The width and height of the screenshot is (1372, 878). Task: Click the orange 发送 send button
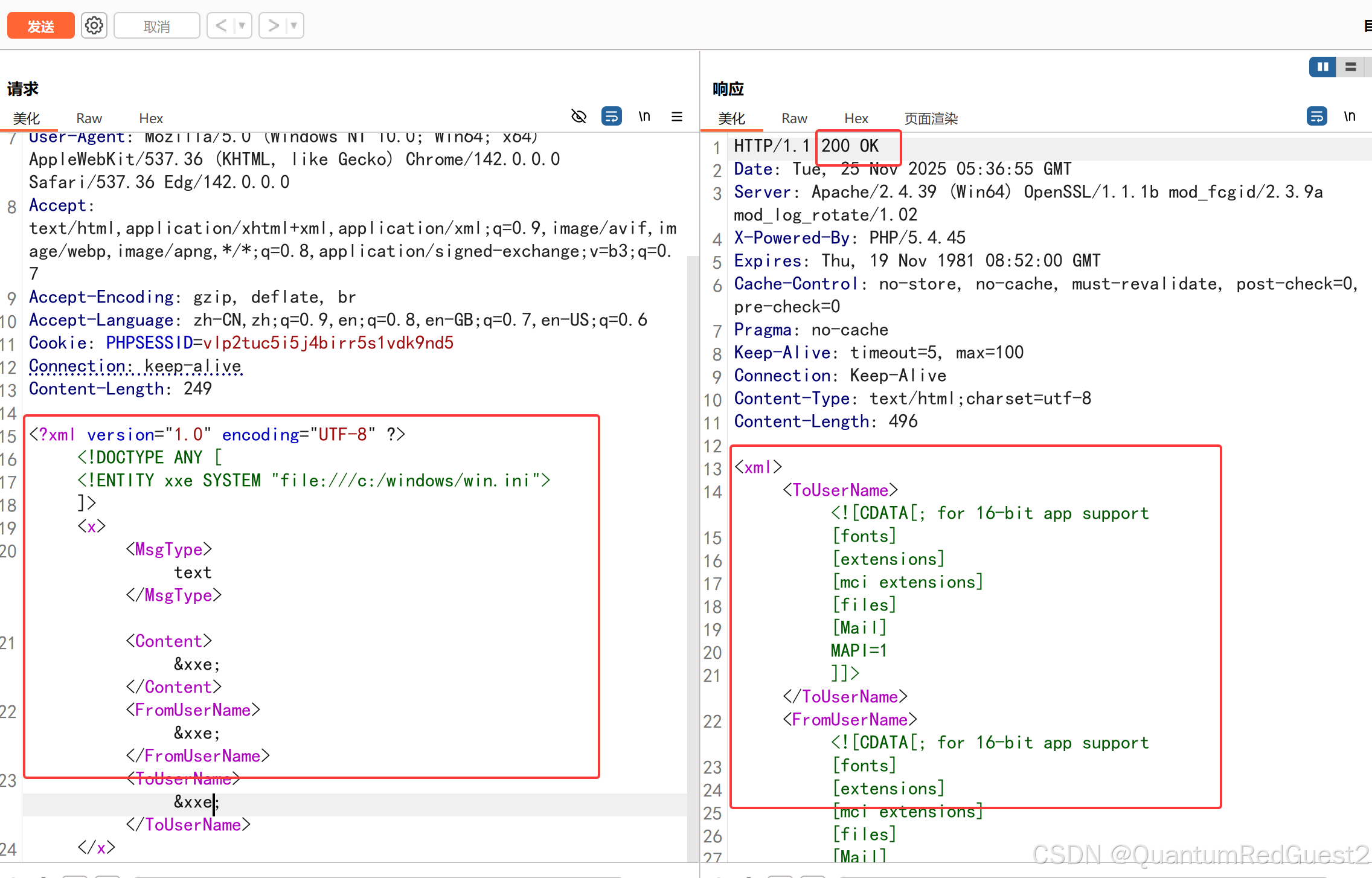(40, 26)
